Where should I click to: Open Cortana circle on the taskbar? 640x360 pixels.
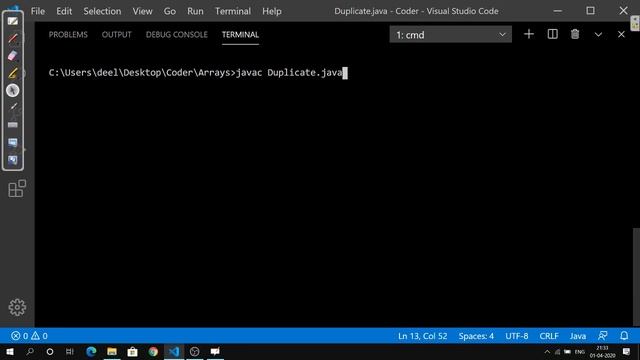50,351
